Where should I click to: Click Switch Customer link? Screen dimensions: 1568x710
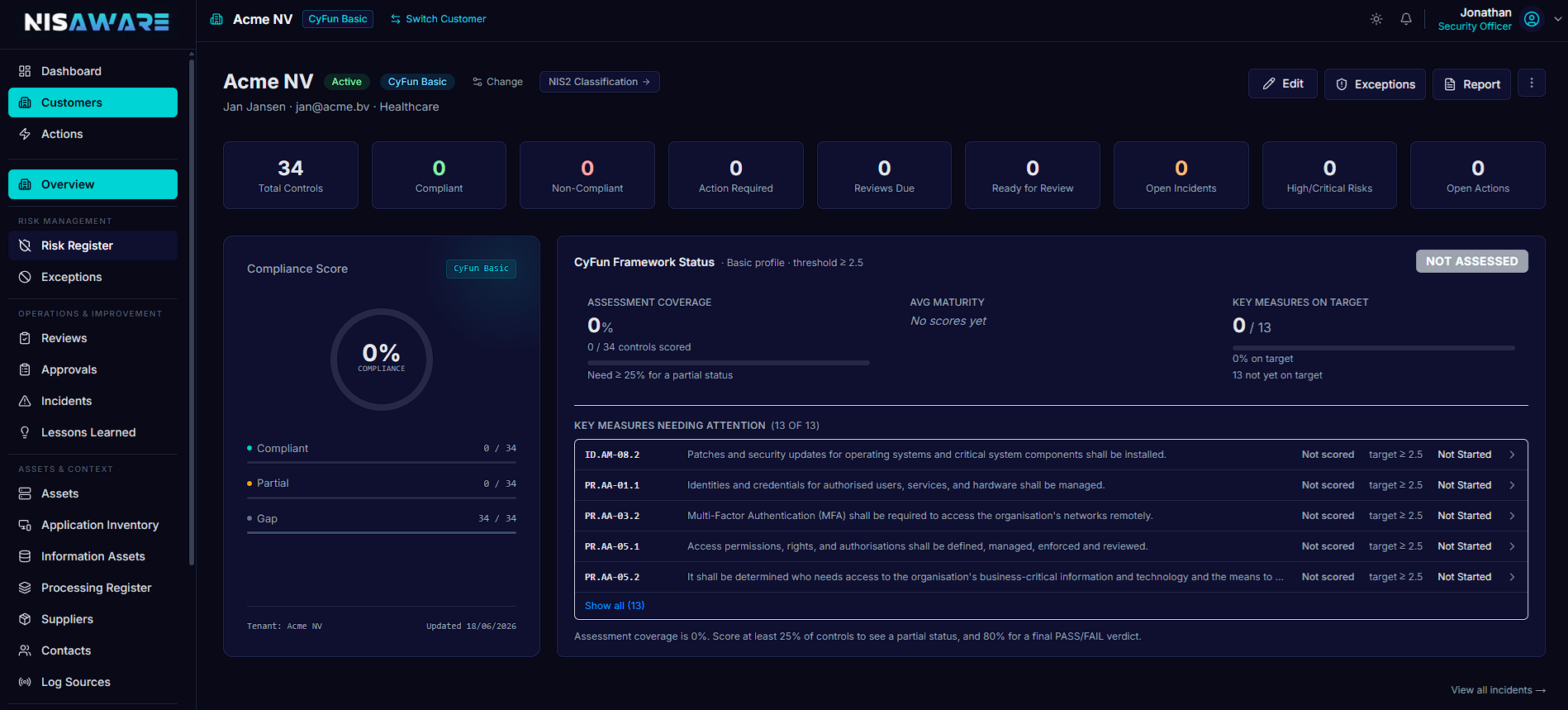coord(438,19)
